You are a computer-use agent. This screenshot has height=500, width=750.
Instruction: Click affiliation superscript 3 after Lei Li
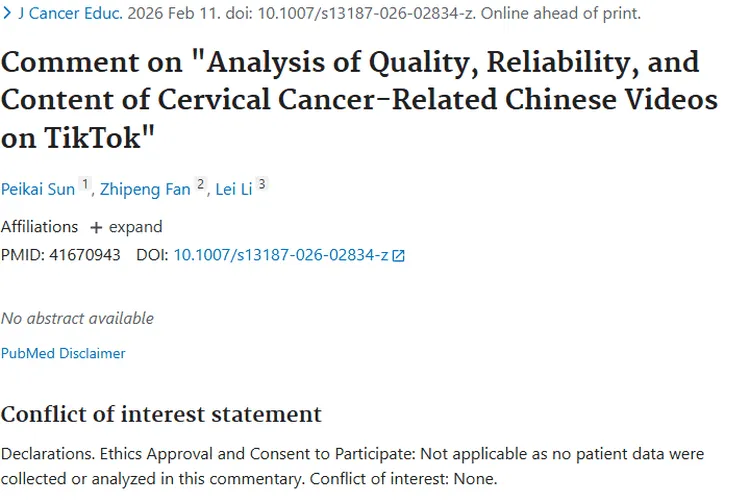click(x=262, y=184)
